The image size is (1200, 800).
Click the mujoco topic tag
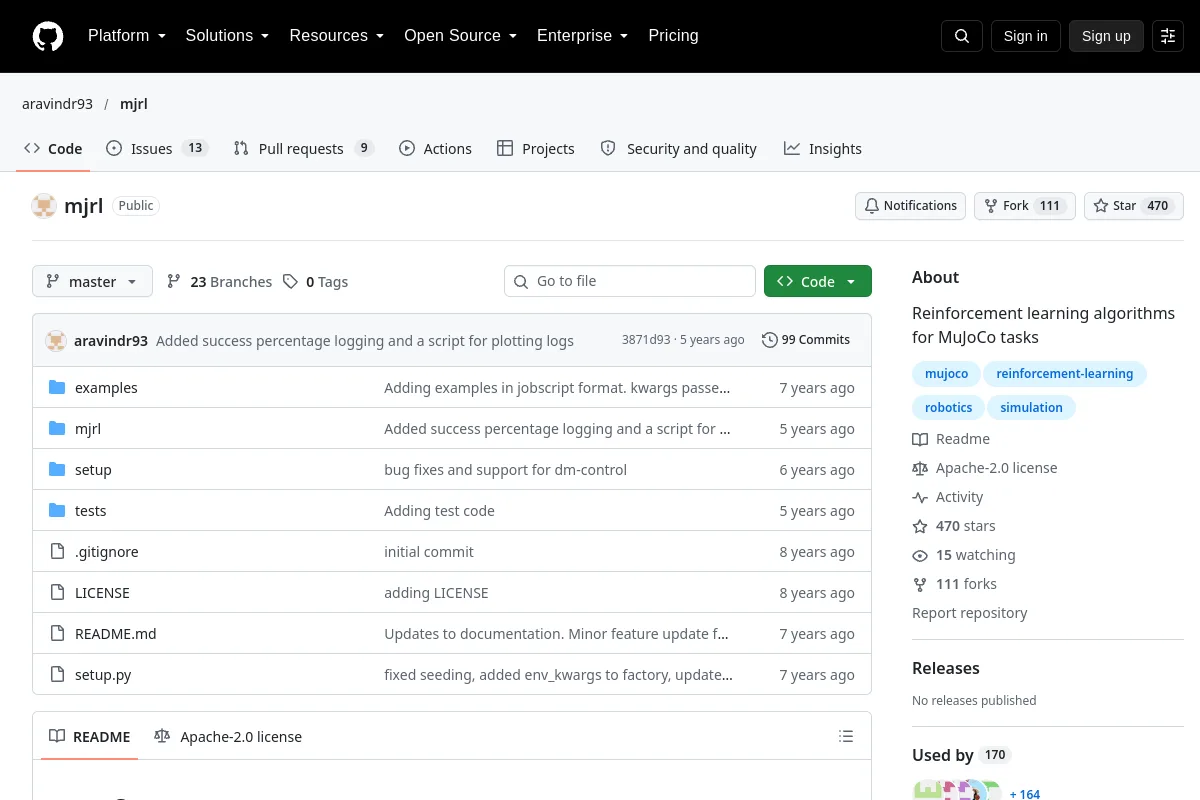tap(946, 374)
